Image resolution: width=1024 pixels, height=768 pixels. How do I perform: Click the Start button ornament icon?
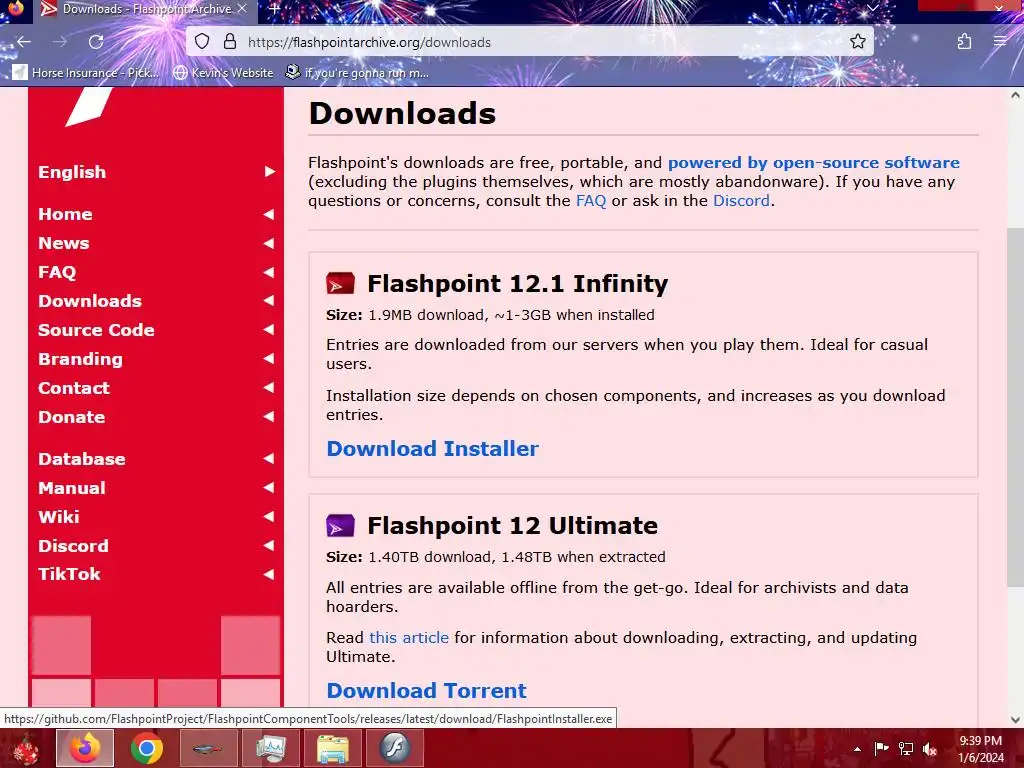coord(25,749)
